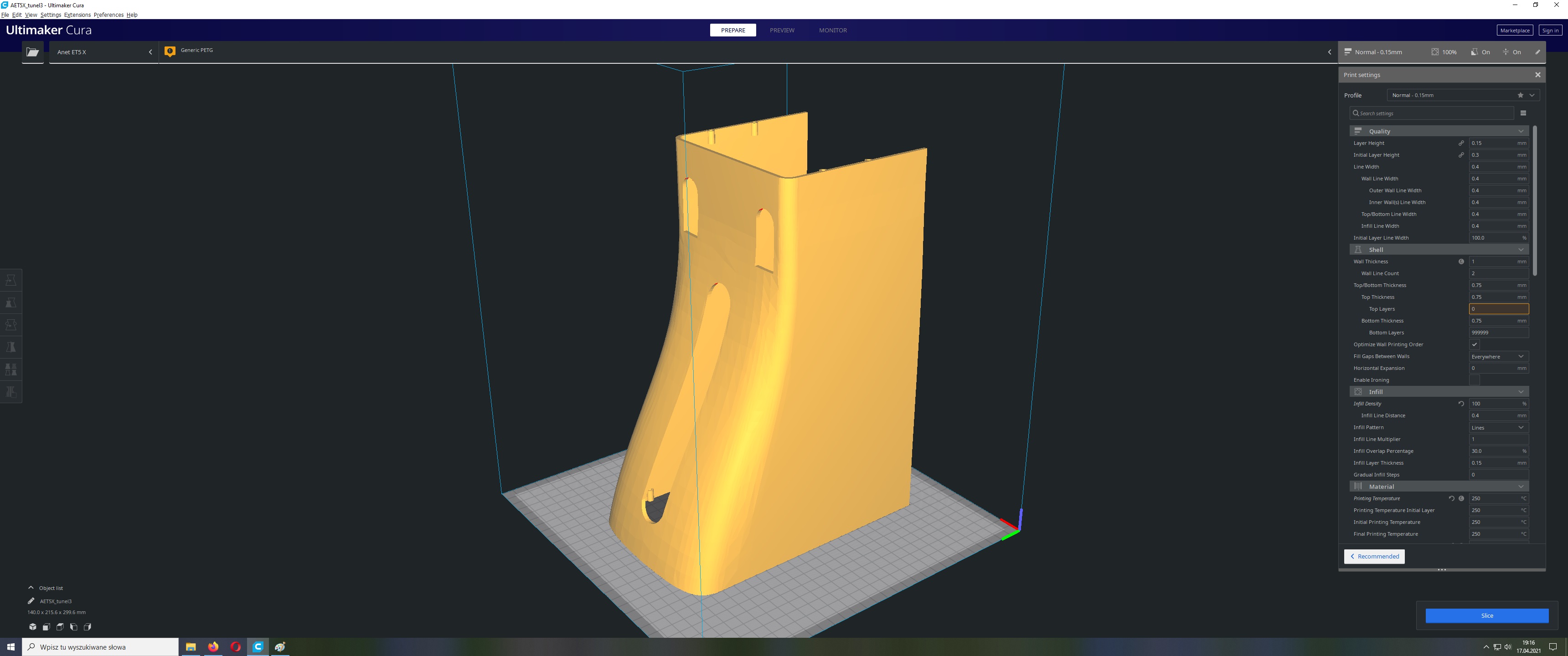Open the View menu

[x=31, y=15]
